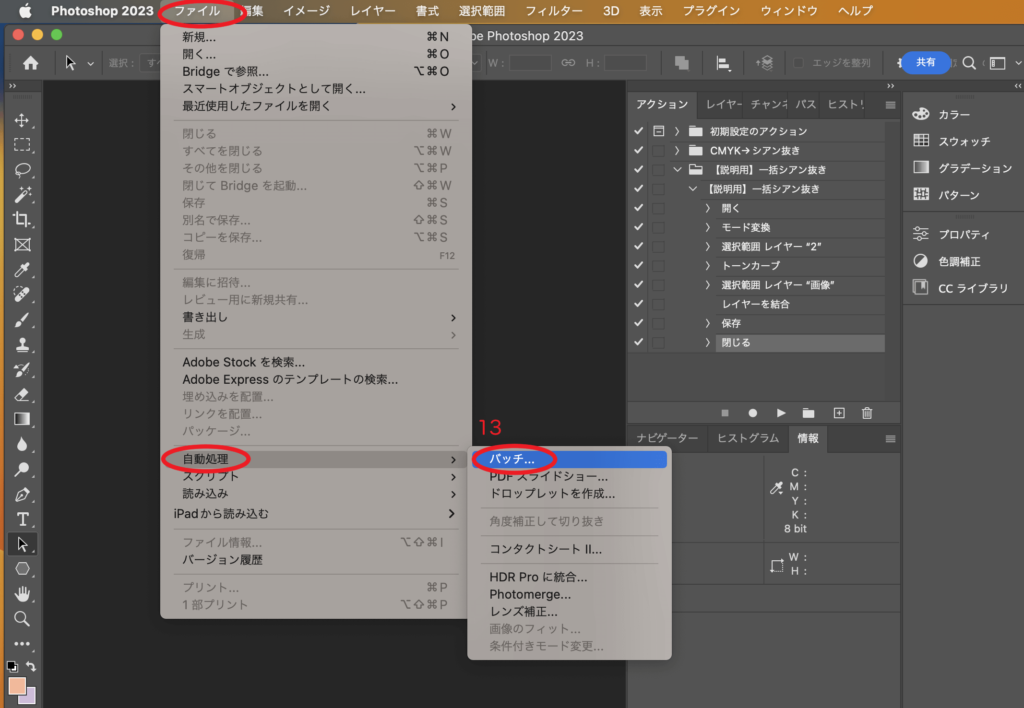Click Begin recording button in Actions panel
1024x708 pixels.
click(x=752, y=413)
